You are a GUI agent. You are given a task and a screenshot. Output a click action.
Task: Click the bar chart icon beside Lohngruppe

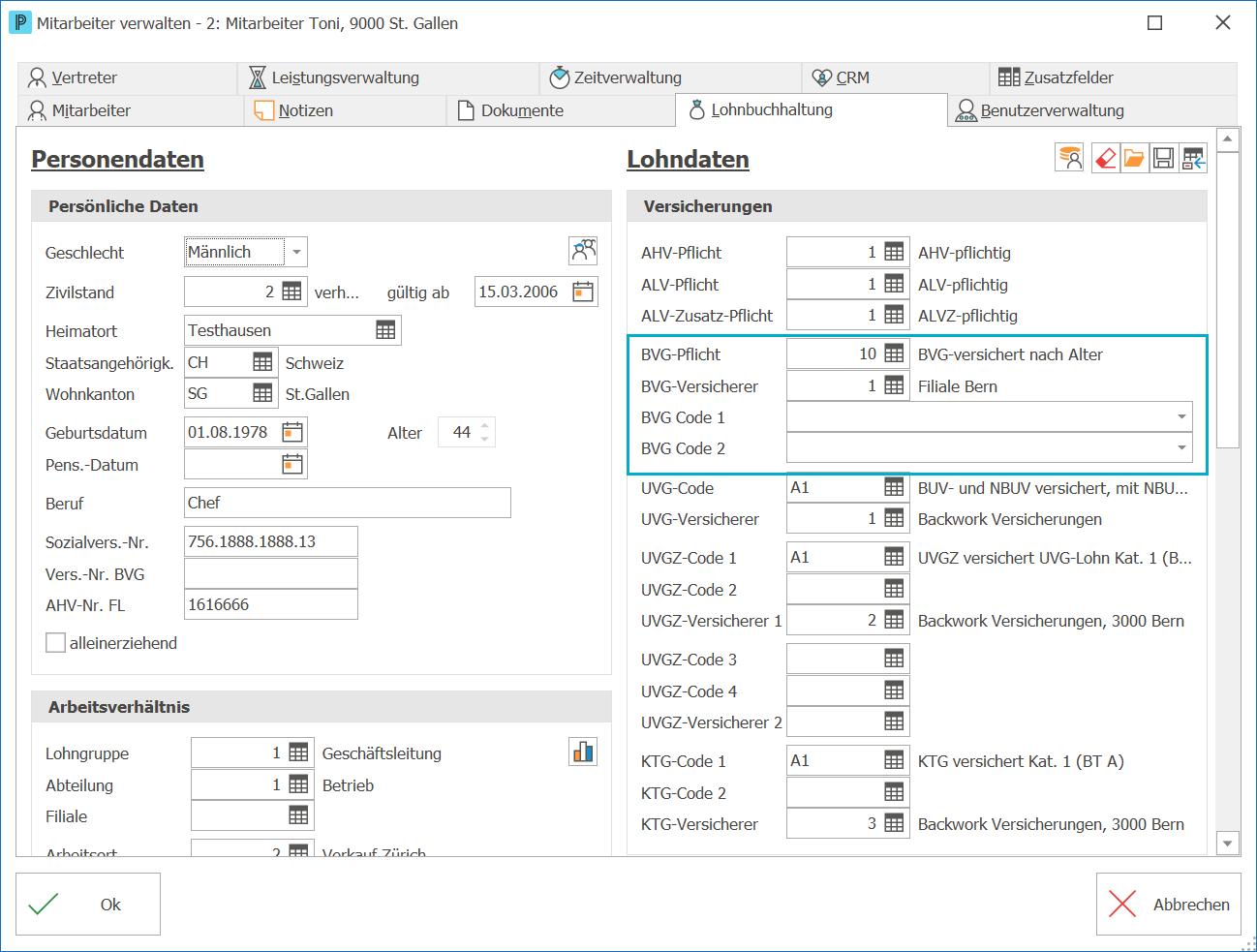(583, 752)
